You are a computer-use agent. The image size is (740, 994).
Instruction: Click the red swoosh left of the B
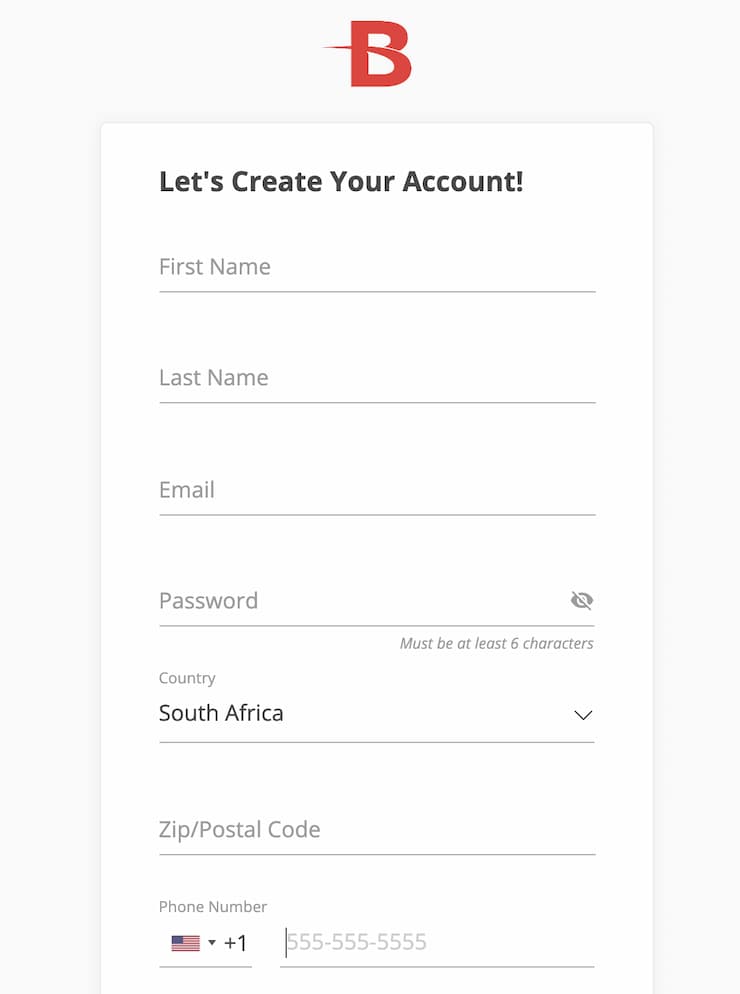pos(337,48)
